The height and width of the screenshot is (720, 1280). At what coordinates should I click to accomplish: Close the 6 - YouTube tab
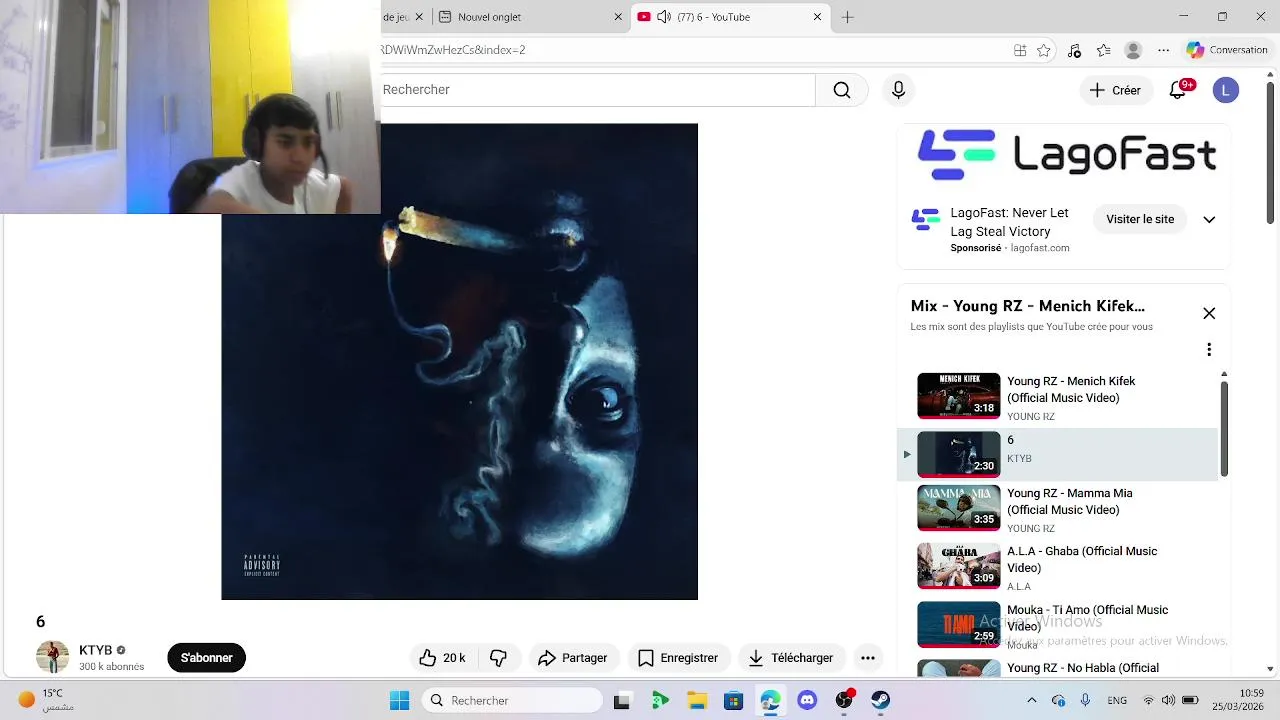tap(817, 17)
